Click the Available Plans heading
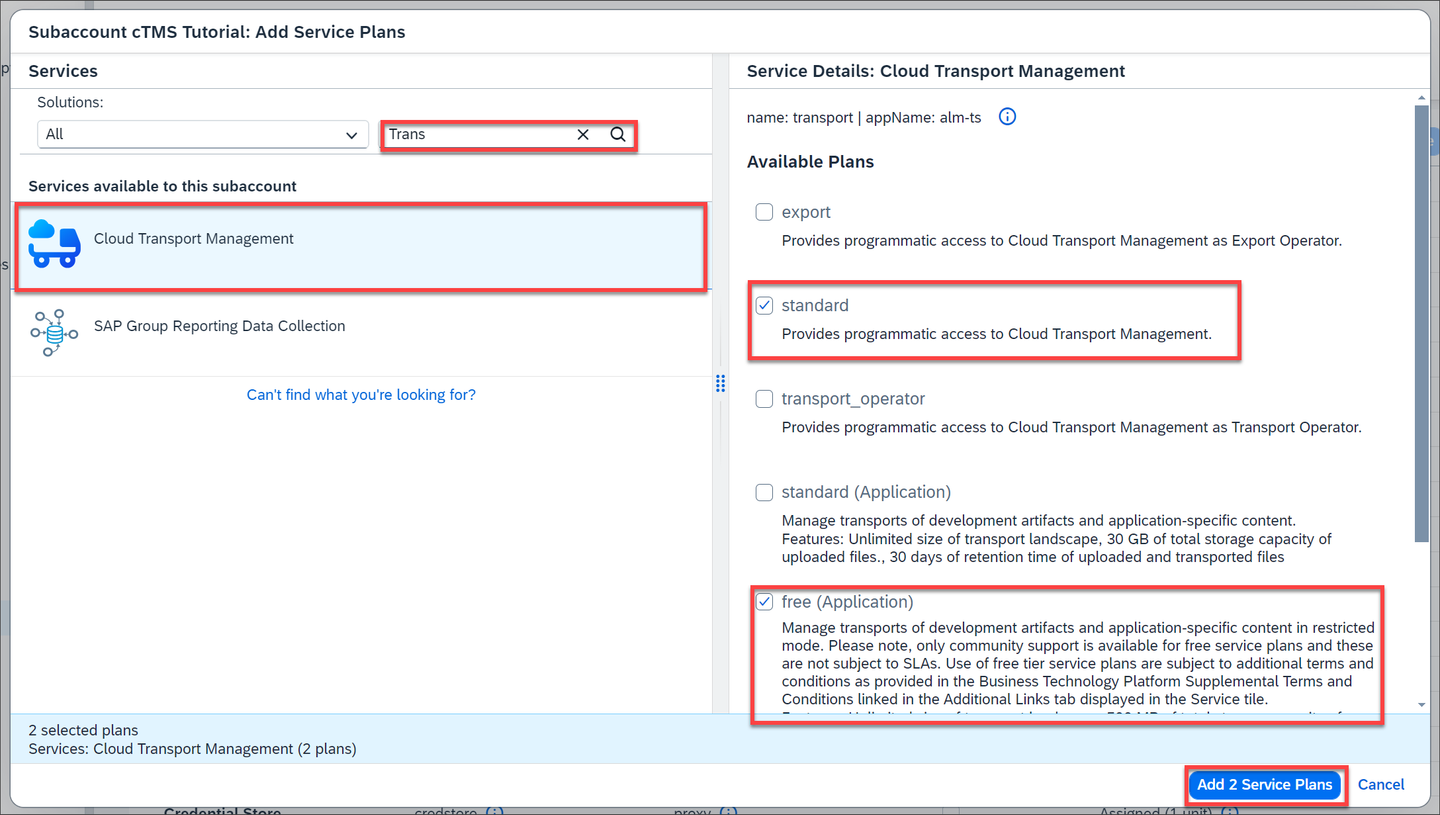 [810, 162]
